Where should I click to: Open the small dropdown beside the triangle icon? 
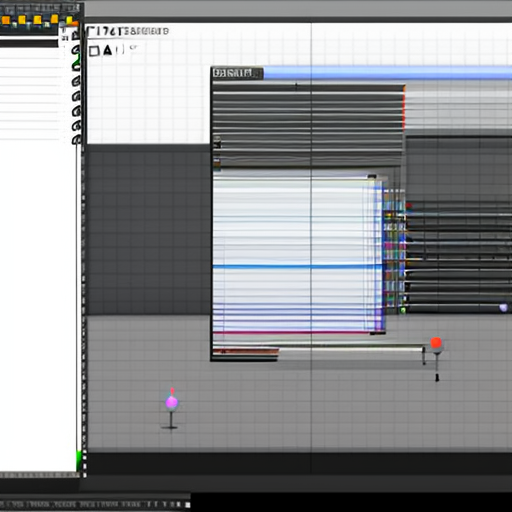click(121, 50)
